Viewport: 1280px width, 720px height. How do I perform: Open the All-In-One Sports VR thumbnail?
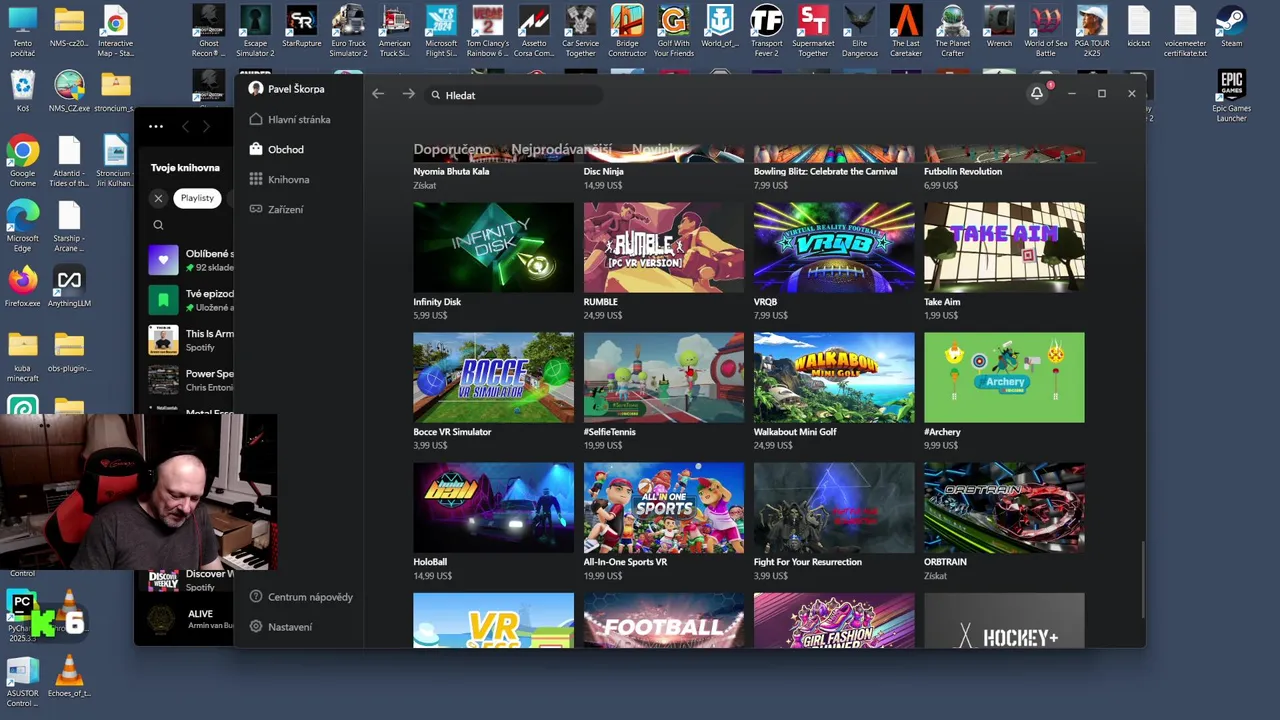664,507
